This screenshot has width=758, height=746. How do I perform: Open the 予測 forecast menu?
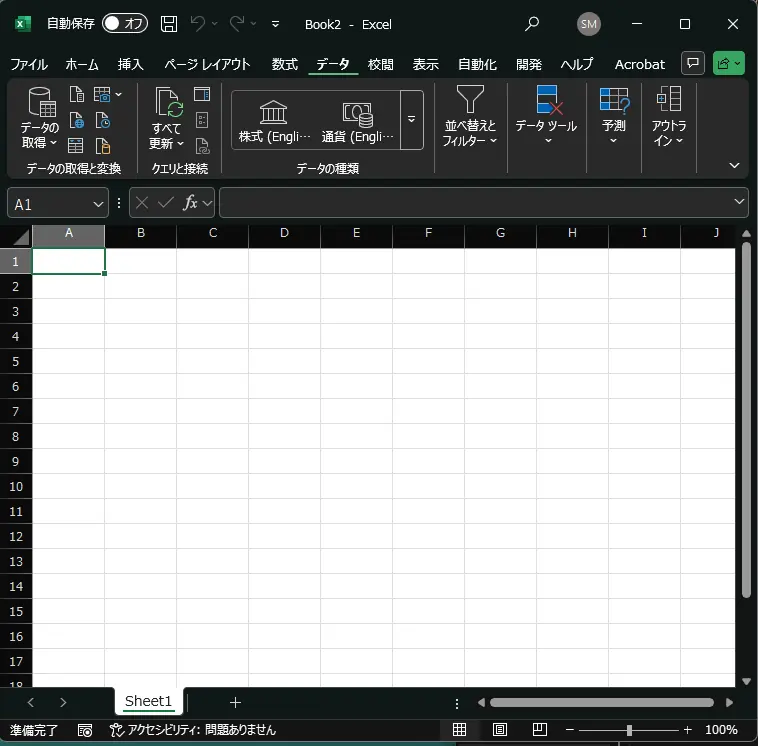tap(613, 115)
